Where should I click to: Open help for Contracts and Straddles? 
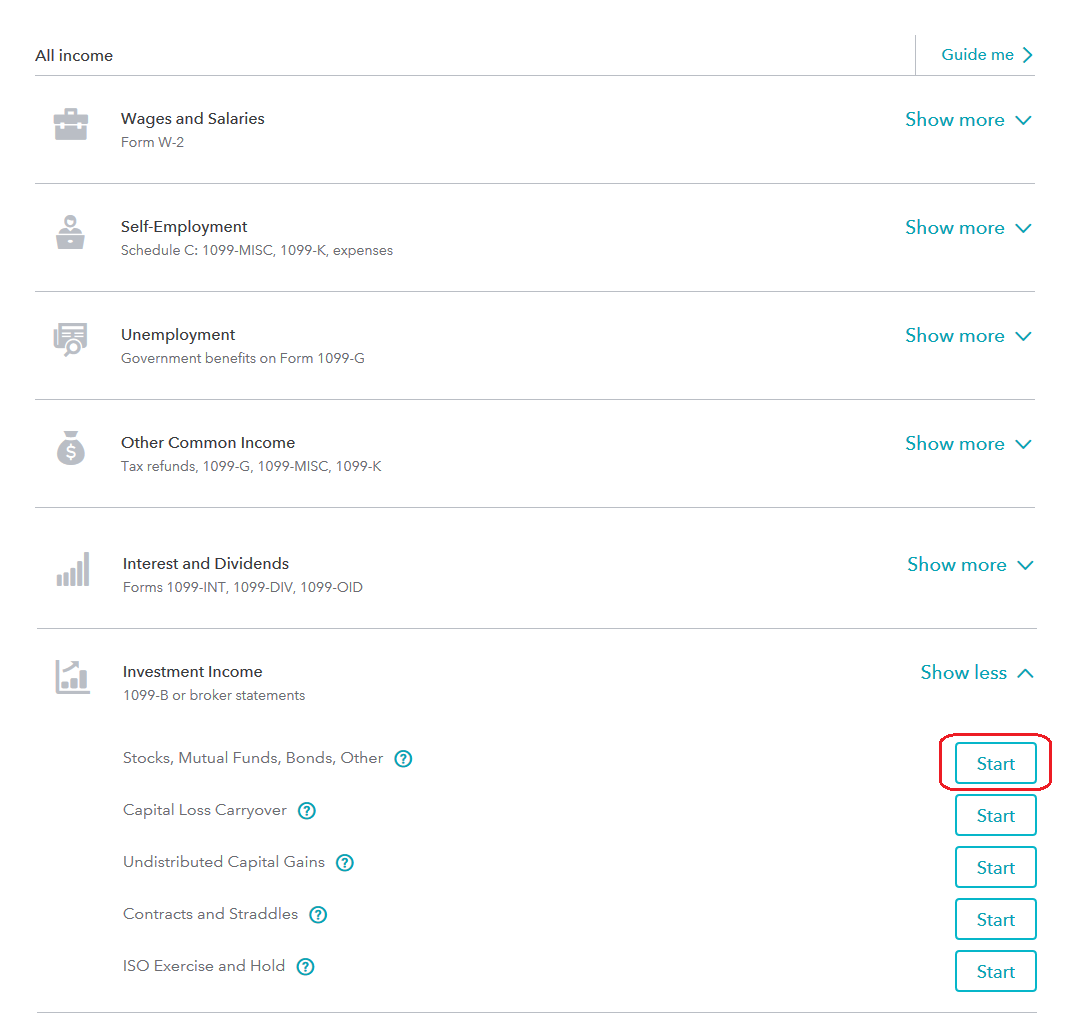(318, 915)
